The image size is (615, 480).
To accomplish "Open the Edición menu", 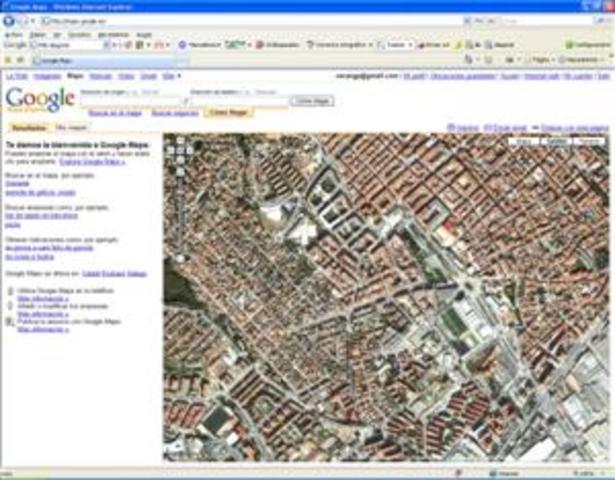I will pos(38,35).
